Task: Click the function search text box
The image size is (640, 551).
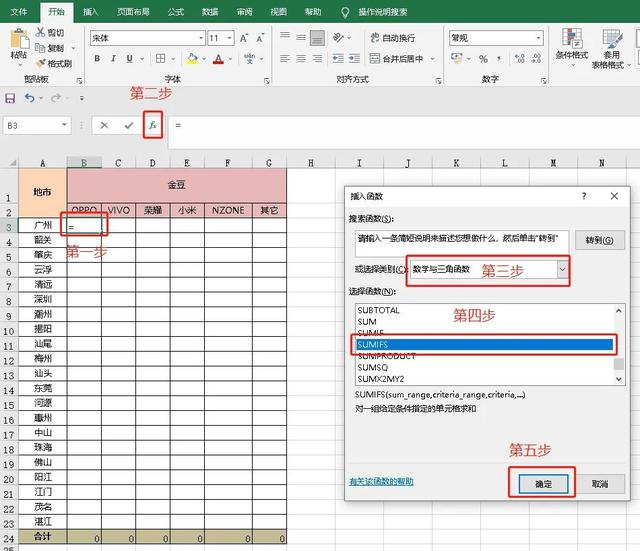Action: tap(461, 244)
